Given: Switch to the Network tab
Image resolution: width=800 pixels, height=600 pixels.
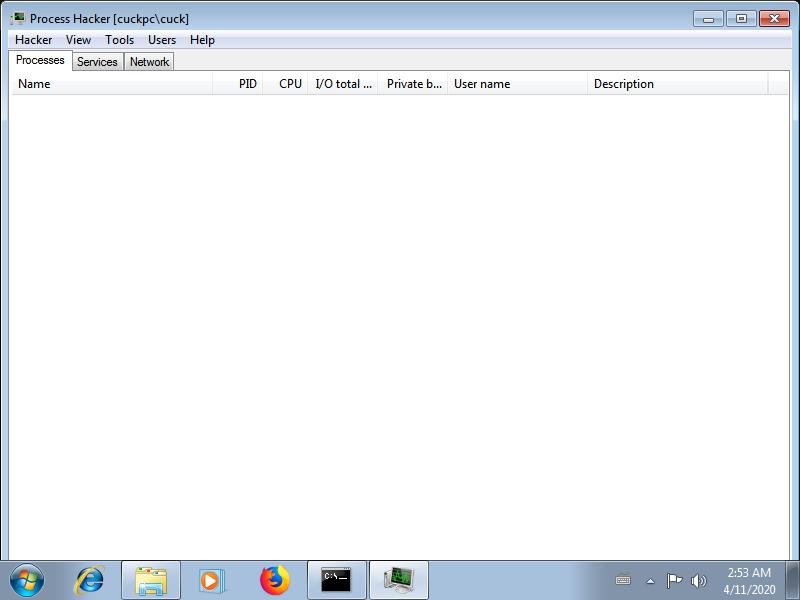Looking at the screenshot, I should [x=149, y=62].
